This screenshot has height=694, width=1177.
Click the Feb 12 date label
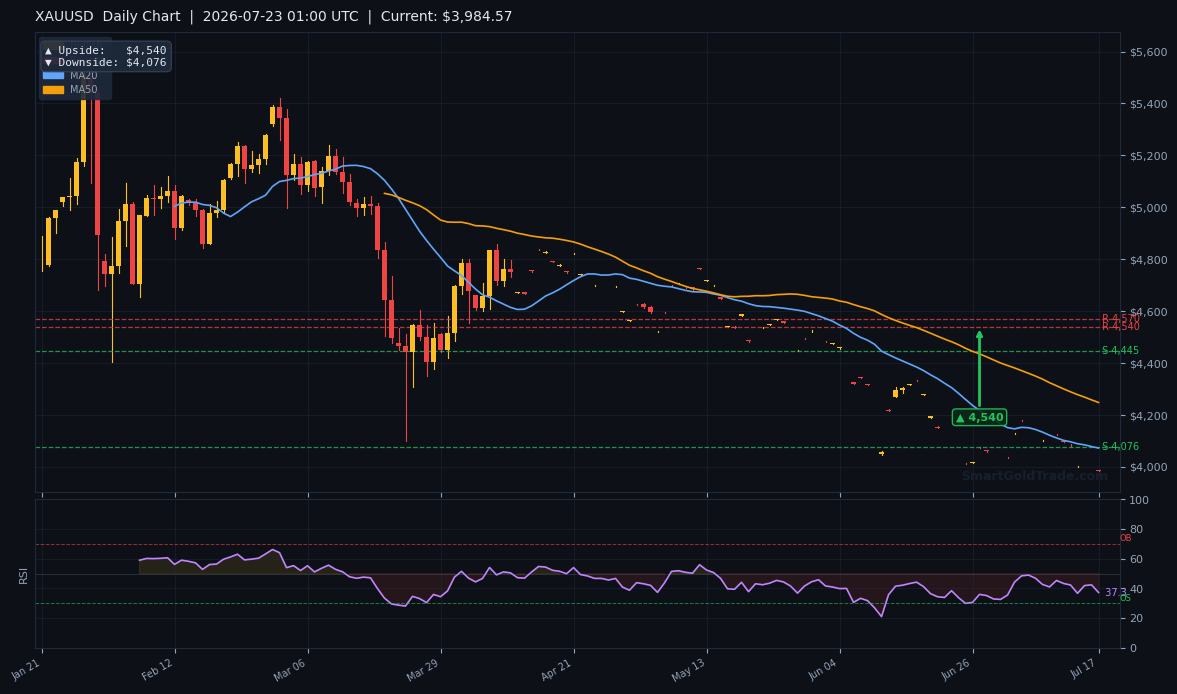click(158, 669)
